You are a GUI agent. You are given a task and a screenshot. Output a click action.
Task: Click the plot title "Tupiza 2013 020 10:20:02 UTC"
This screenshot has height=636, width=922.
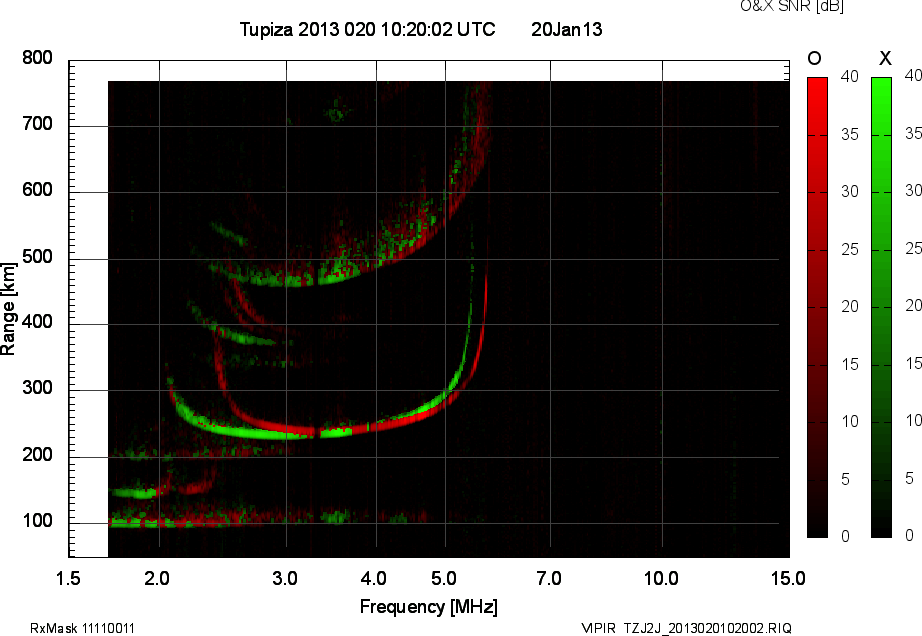pyautogui.click(x=368, y=29)
